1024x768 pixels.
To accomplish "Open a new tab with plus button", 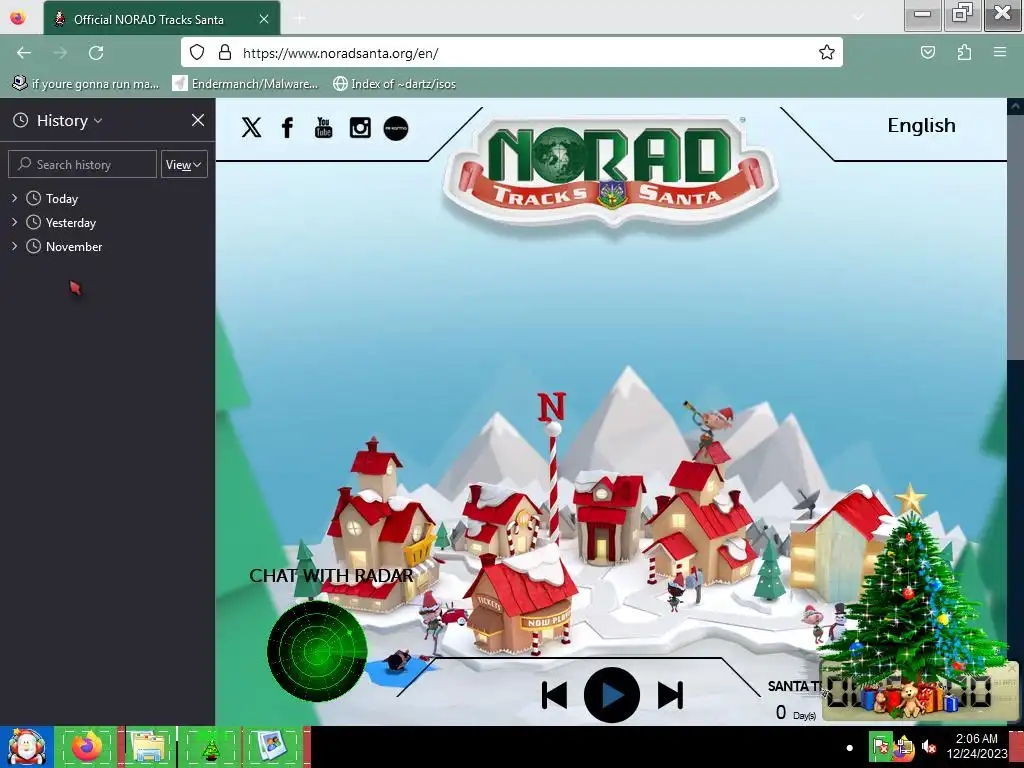I will (x=300, y=18).
